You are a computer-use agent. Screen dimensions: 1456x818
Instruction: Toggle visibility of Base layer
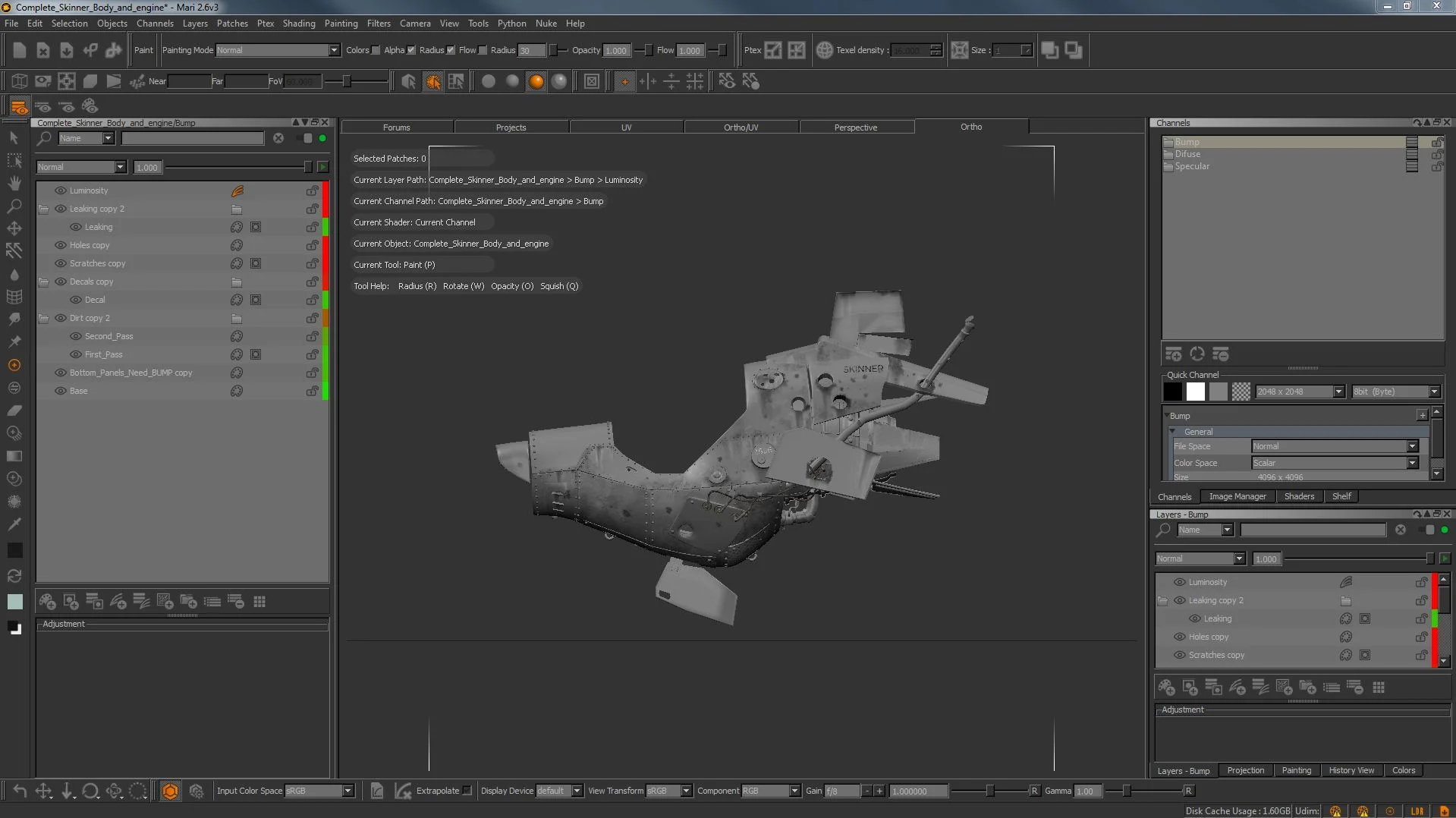click(x=60, y=391)
